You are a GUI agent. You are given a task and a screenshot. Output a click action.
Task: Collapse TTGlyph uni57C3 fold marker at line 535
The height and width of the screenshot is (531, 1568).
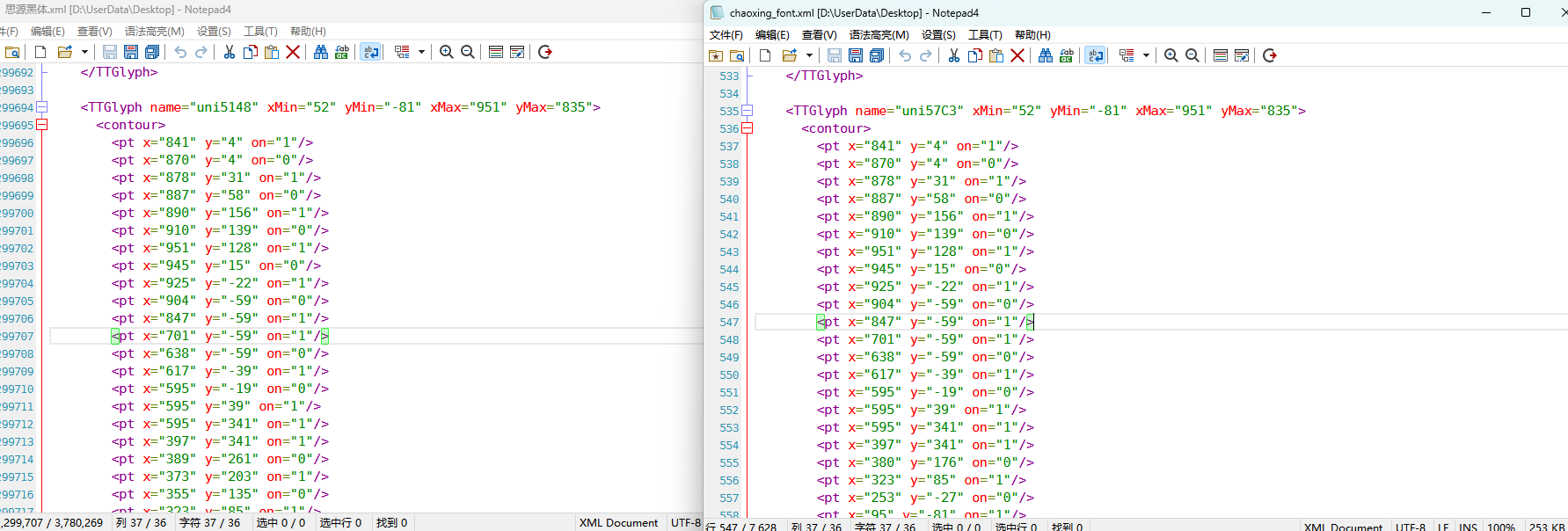tap(748, 111)
